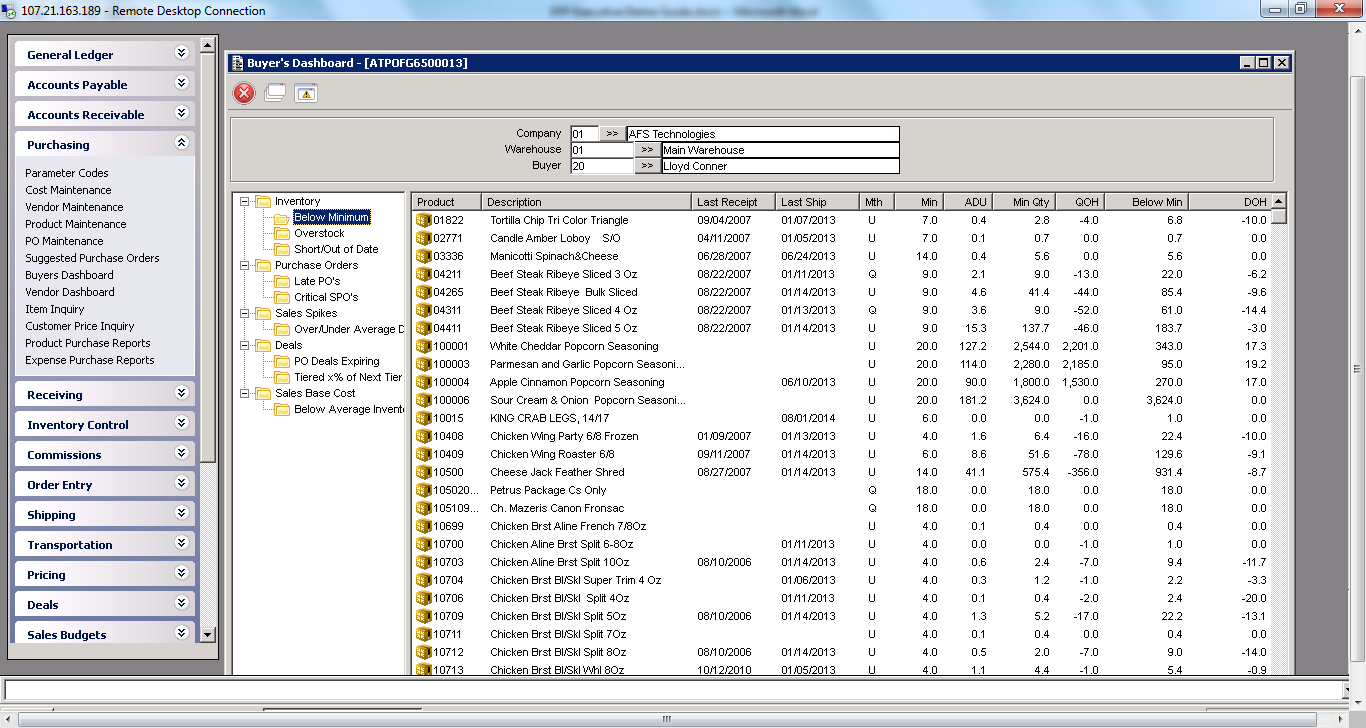Click the red Exit icon on the dashboard toolbar
The height and width of the screenshot is (728, 1366).
(x=243, y=93)
